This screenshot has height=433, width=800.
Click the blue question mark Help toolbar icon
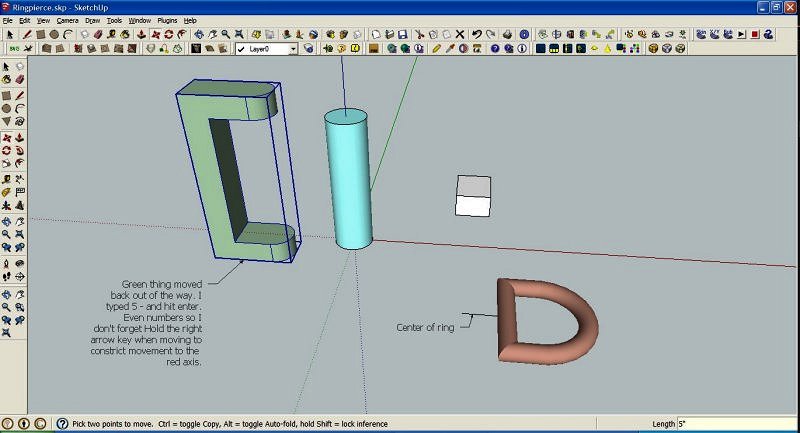[494, 48]
